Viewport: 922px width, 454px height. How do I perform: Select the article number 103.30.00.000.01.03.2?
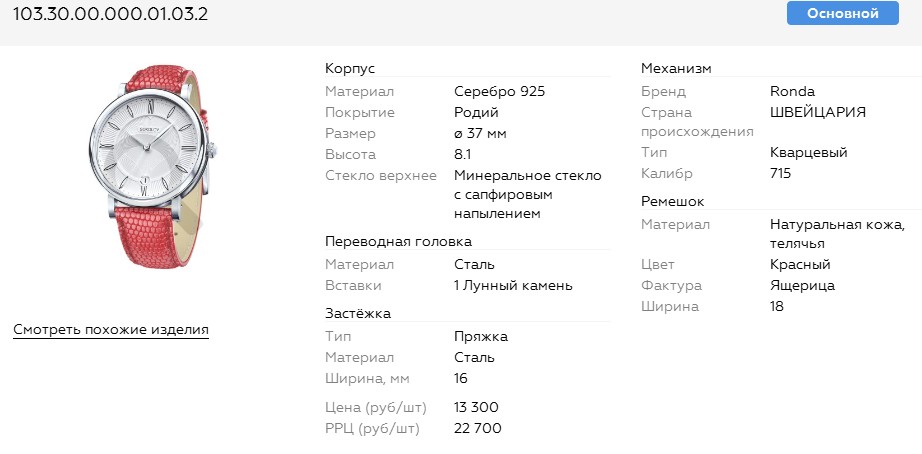[x=110, y=14]
